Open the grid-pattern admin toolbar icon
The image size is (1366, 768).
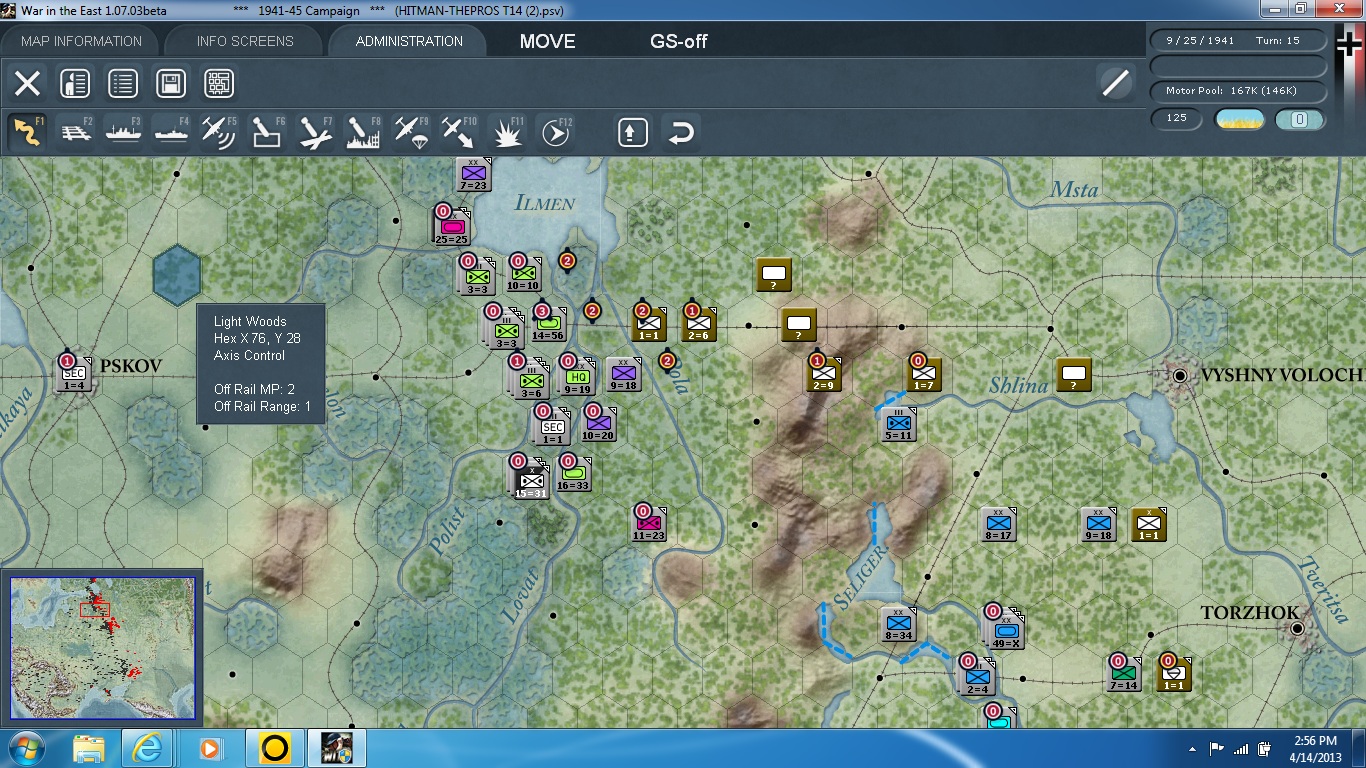point(219,83)
